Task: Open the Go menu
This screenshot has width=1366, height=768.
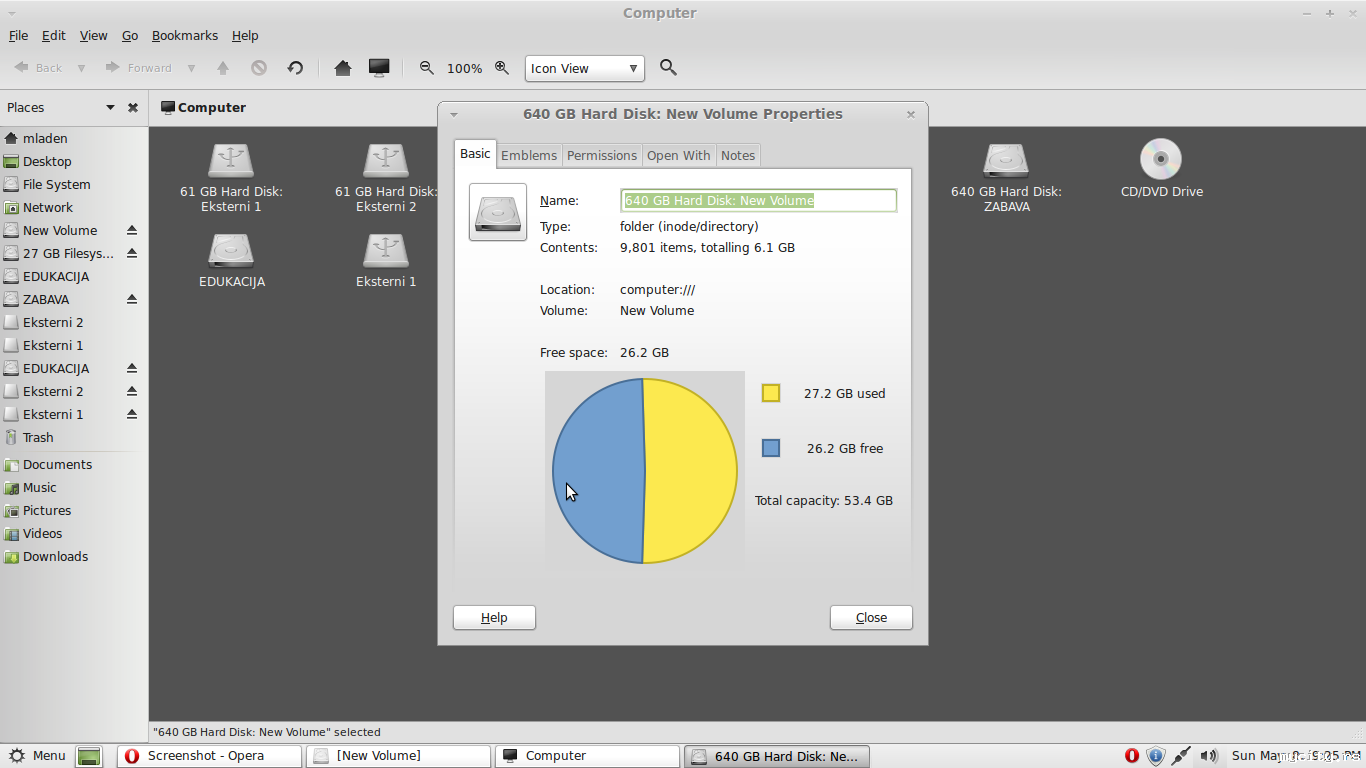Action: pyautogui.click(x=130, y=35)
